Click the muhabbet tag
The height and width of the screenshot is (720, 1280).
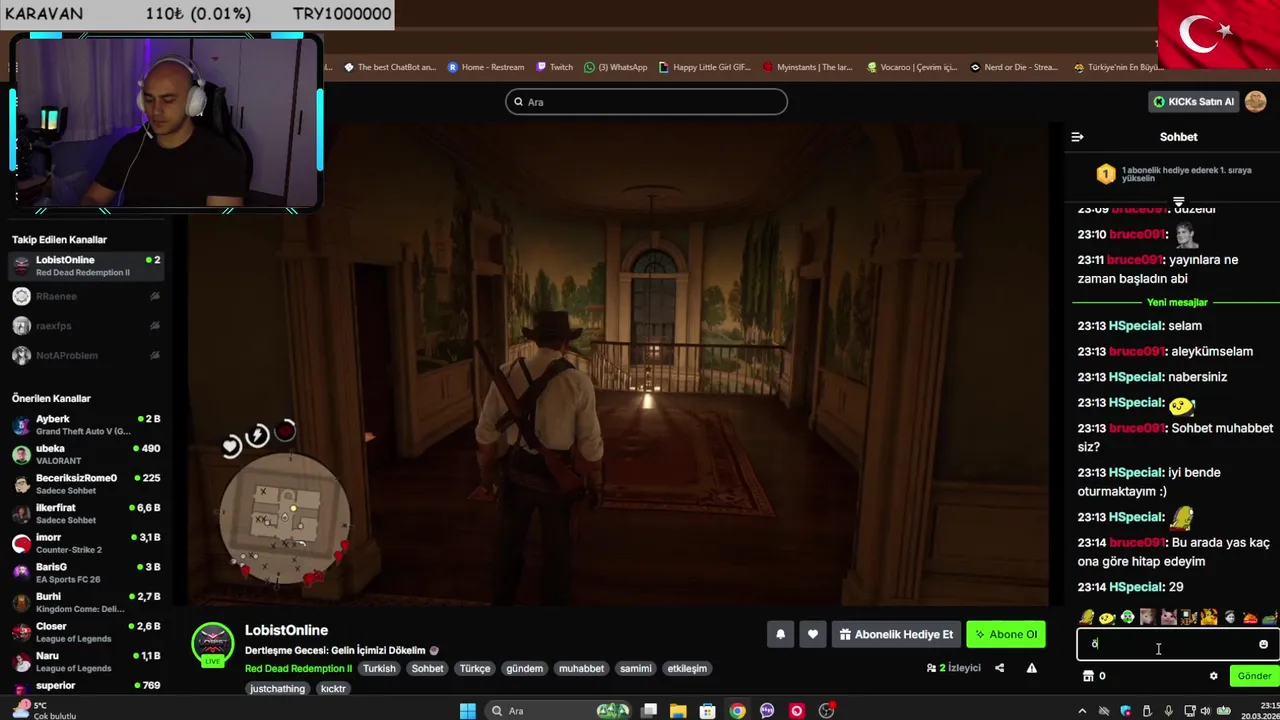click(581, 668)
